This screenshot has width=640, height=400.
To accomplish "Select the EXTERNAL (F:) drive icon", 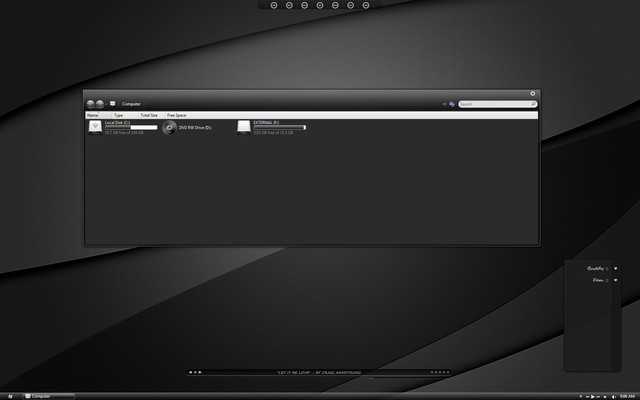I will (x=244, y=127).
